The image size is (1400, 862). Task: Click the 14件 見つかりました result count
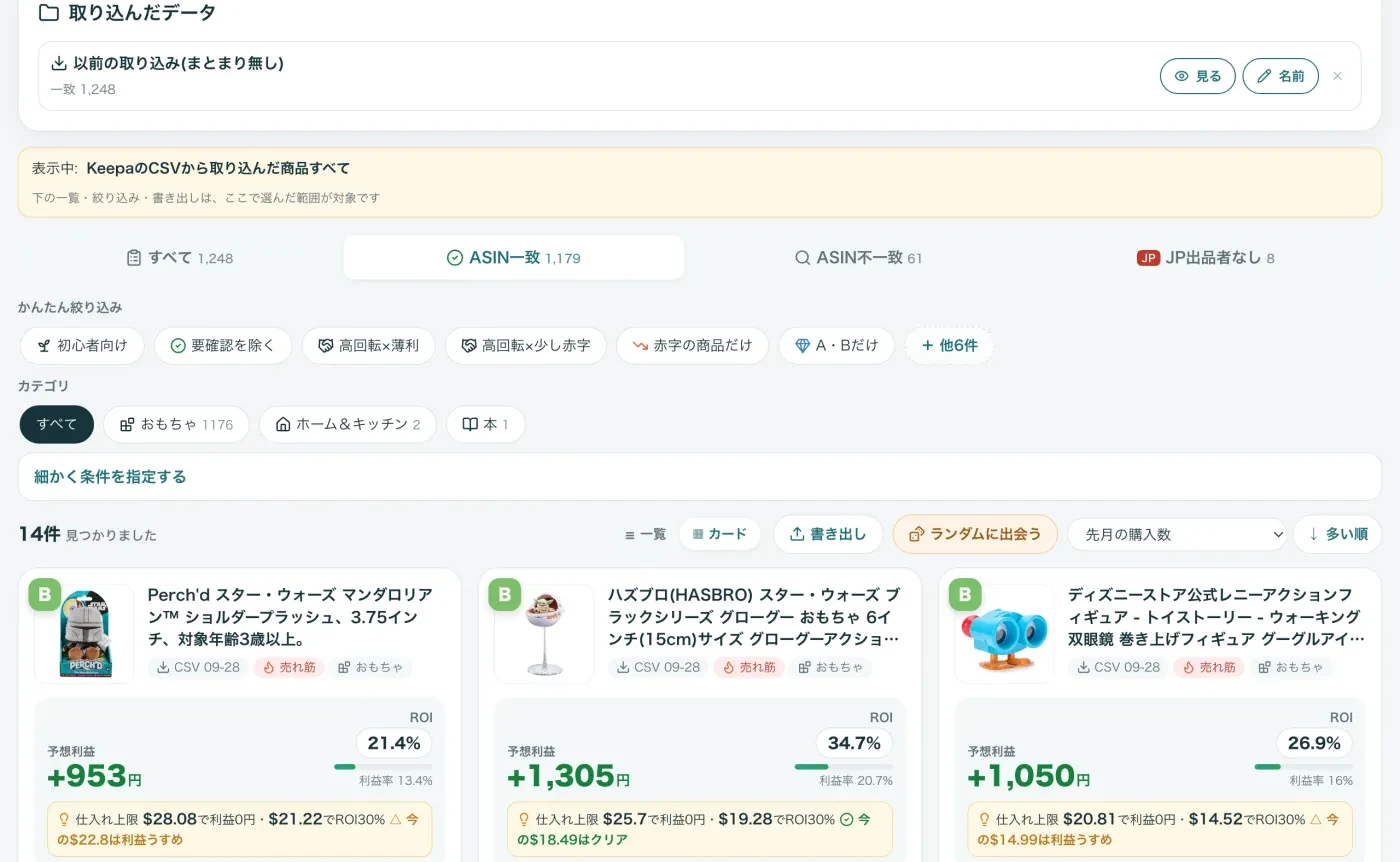[x=88, y=534]
